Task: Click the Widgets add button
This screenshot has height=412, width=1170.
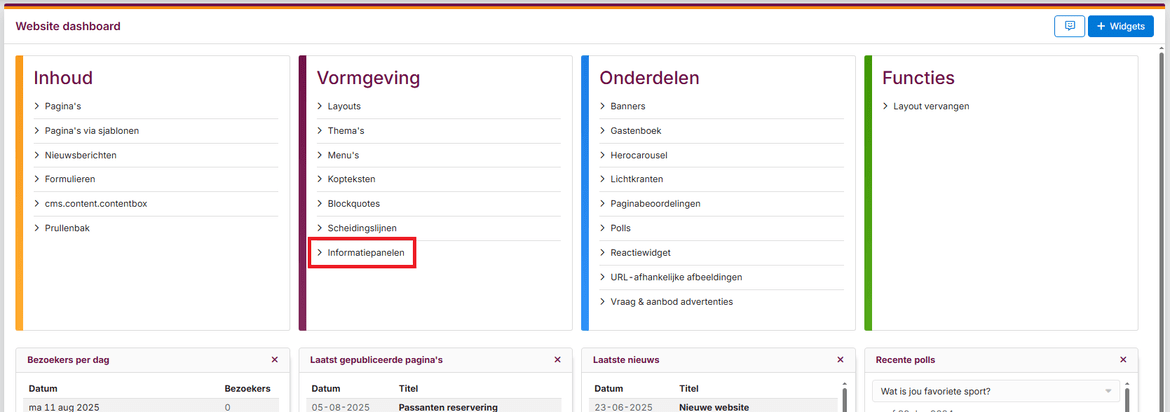Action: [1120, 26]
